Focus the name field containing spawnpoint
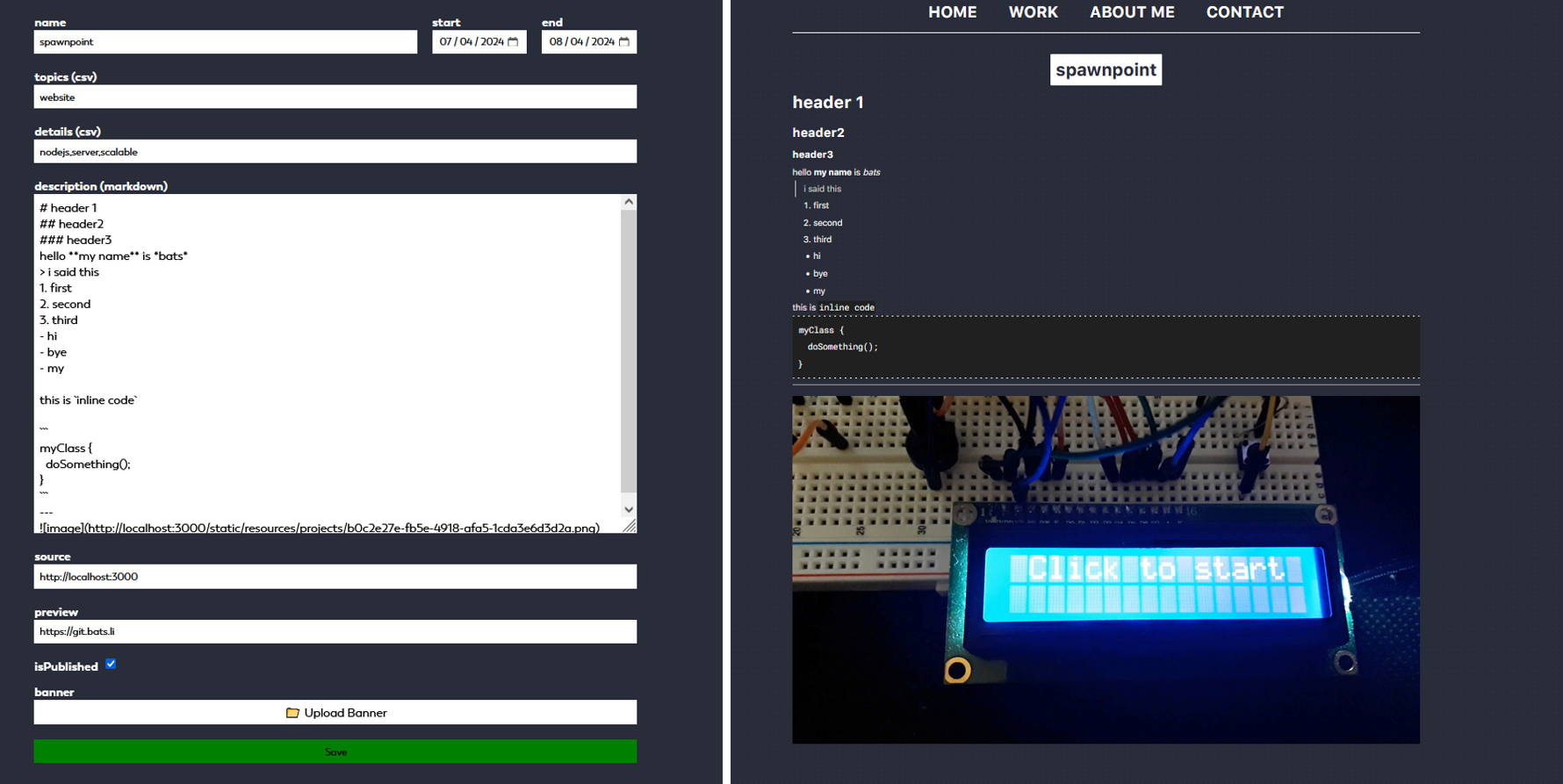Image resolution: width=1563 pixels, height=784 pixels. point(225,42)
